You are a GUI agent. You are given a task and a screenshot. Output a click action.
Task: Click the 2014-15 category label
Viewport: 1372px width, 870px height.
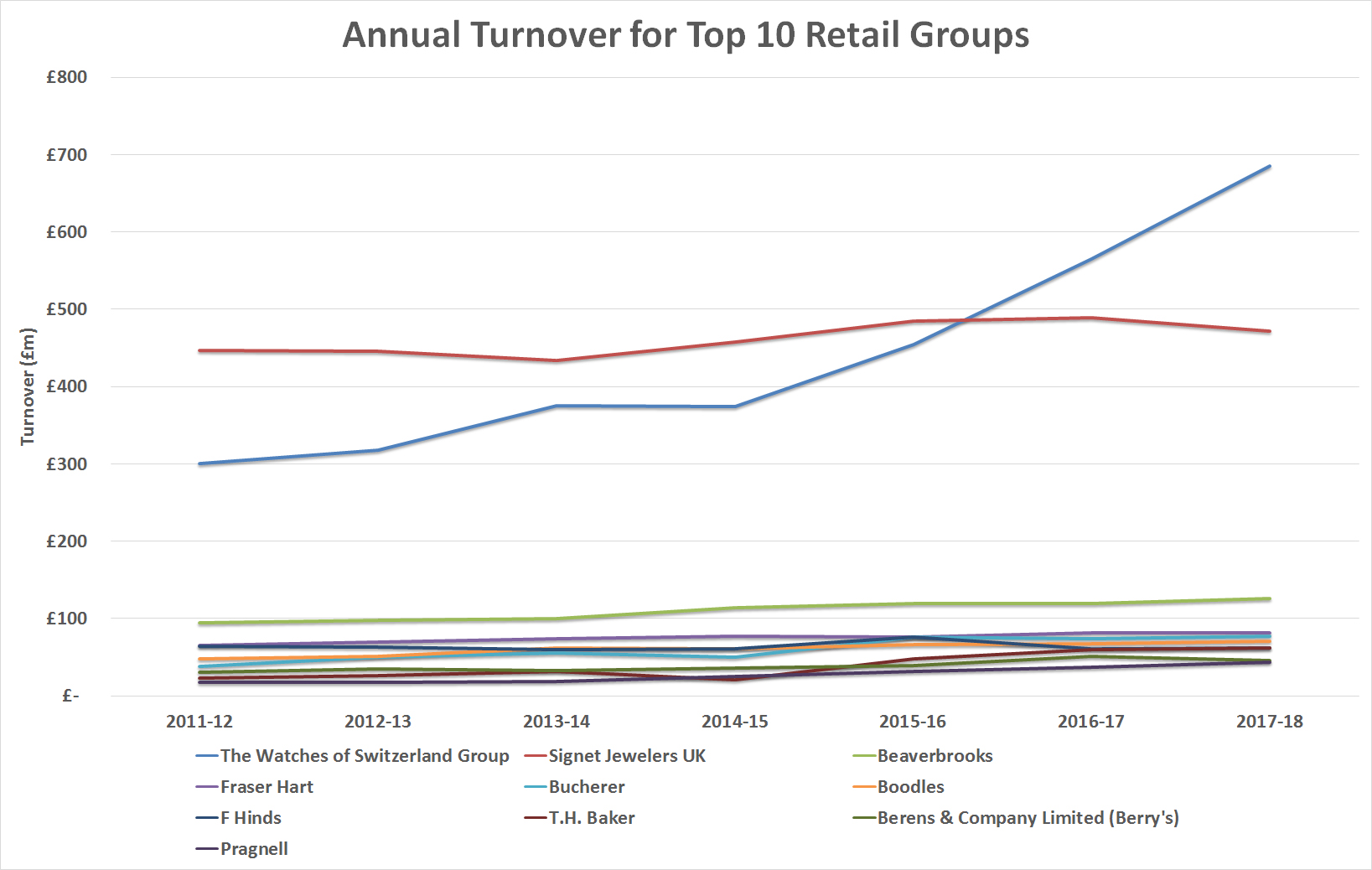pyautogui.click(x=735, y=722)
